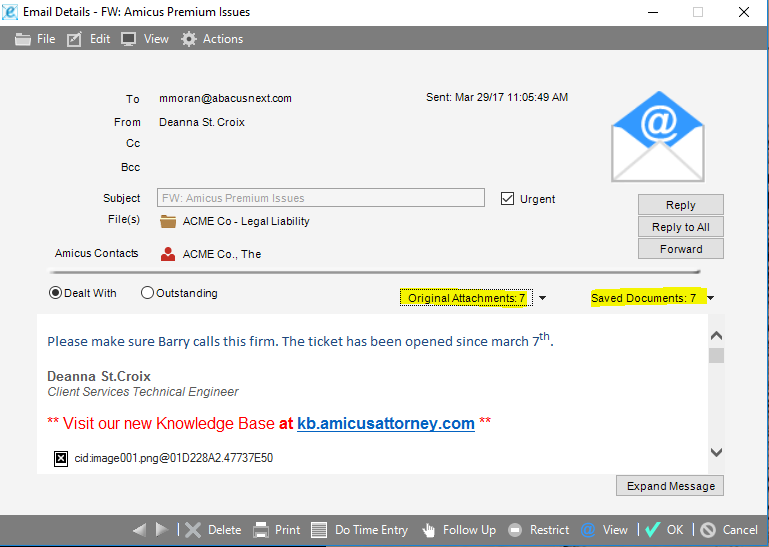Select the Outstanding radio button
This screenshot has height=547, width=769.
coord(147,293)
